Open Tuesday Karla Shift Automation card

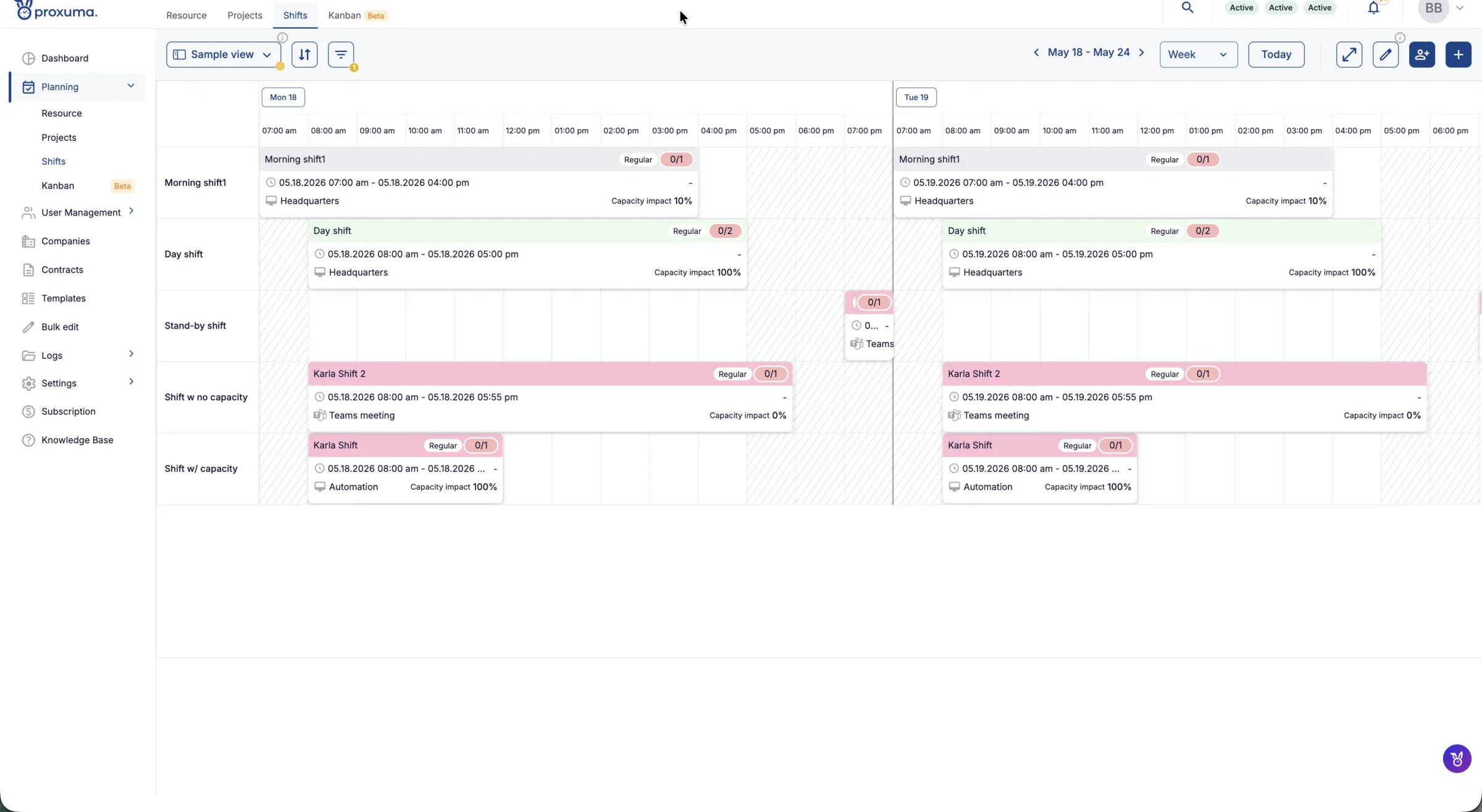coord(1040,469)
